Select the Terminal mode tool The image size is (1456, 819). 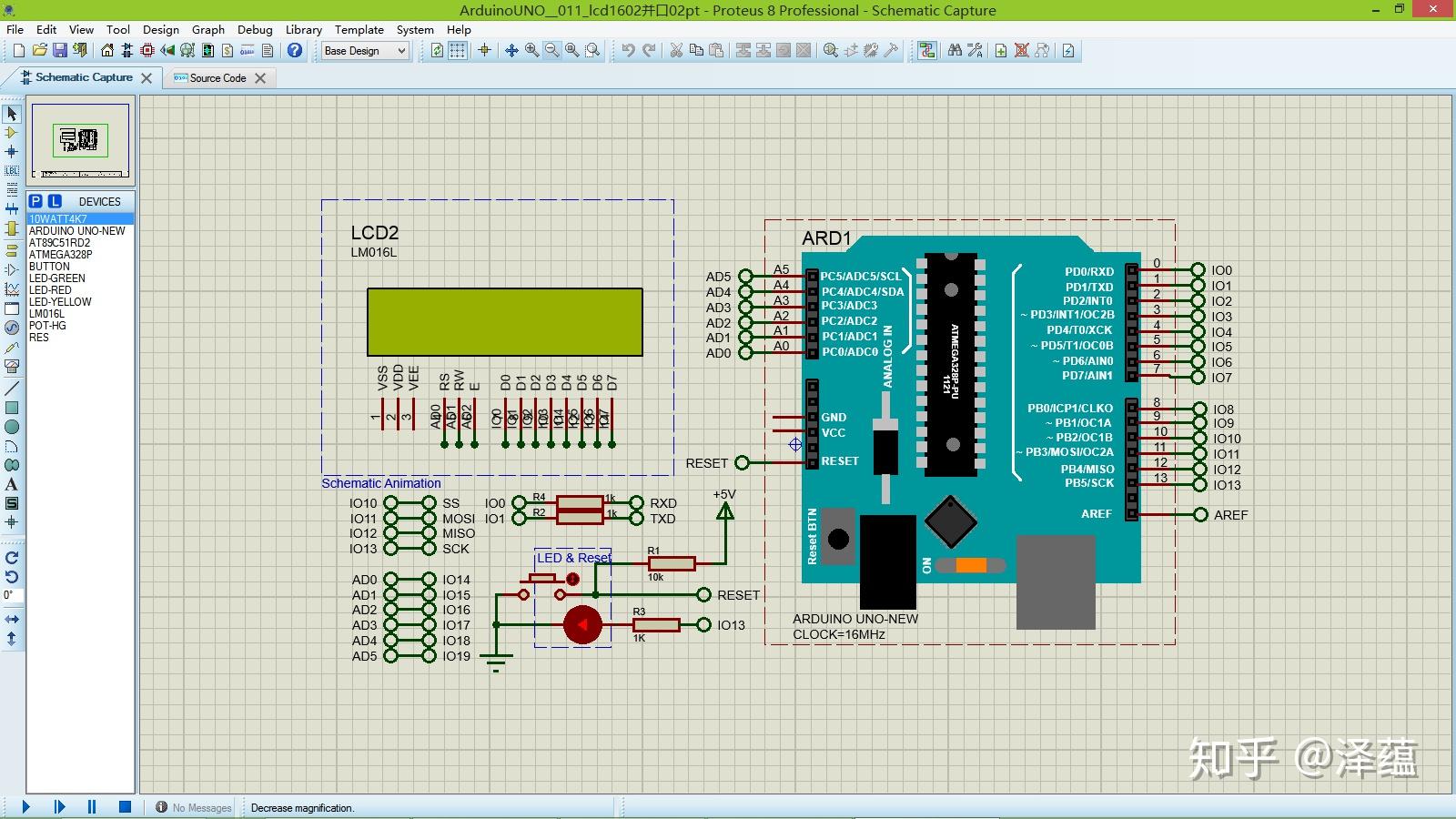12,250
